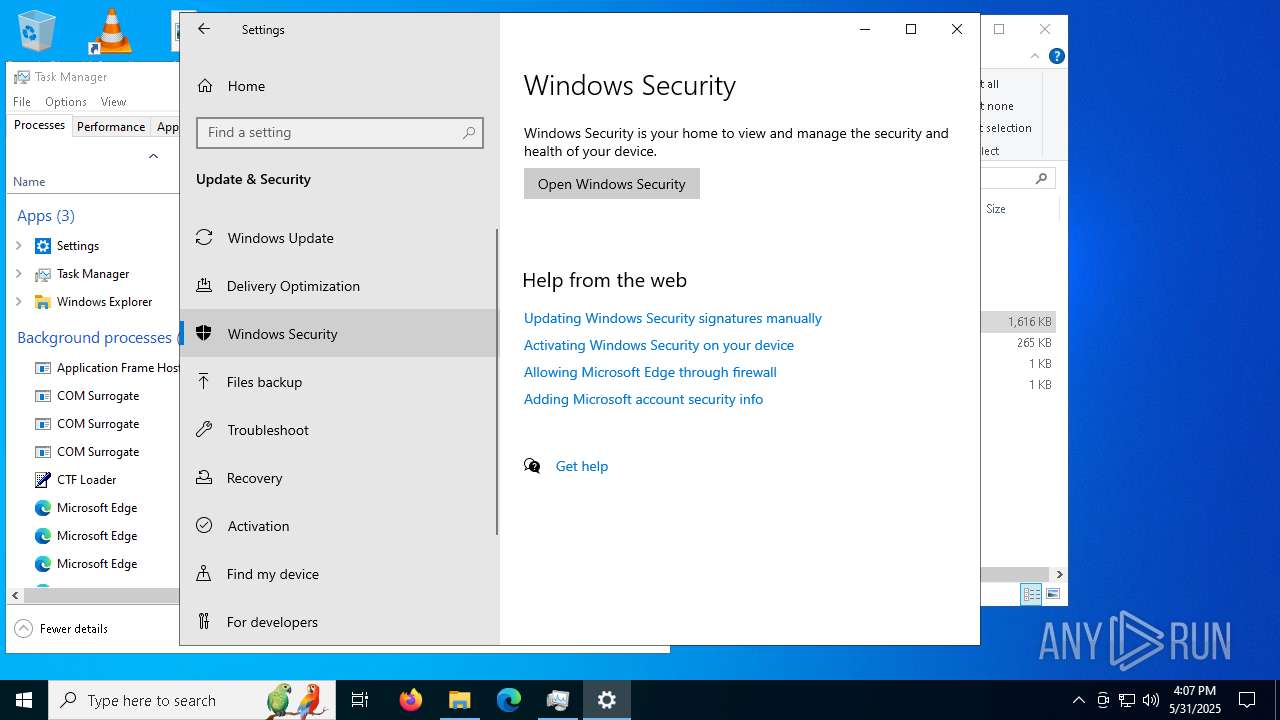This screenshot has height=720, width=1280.
Task: Click the sort chevron above Name column
Action: point(153,156)
